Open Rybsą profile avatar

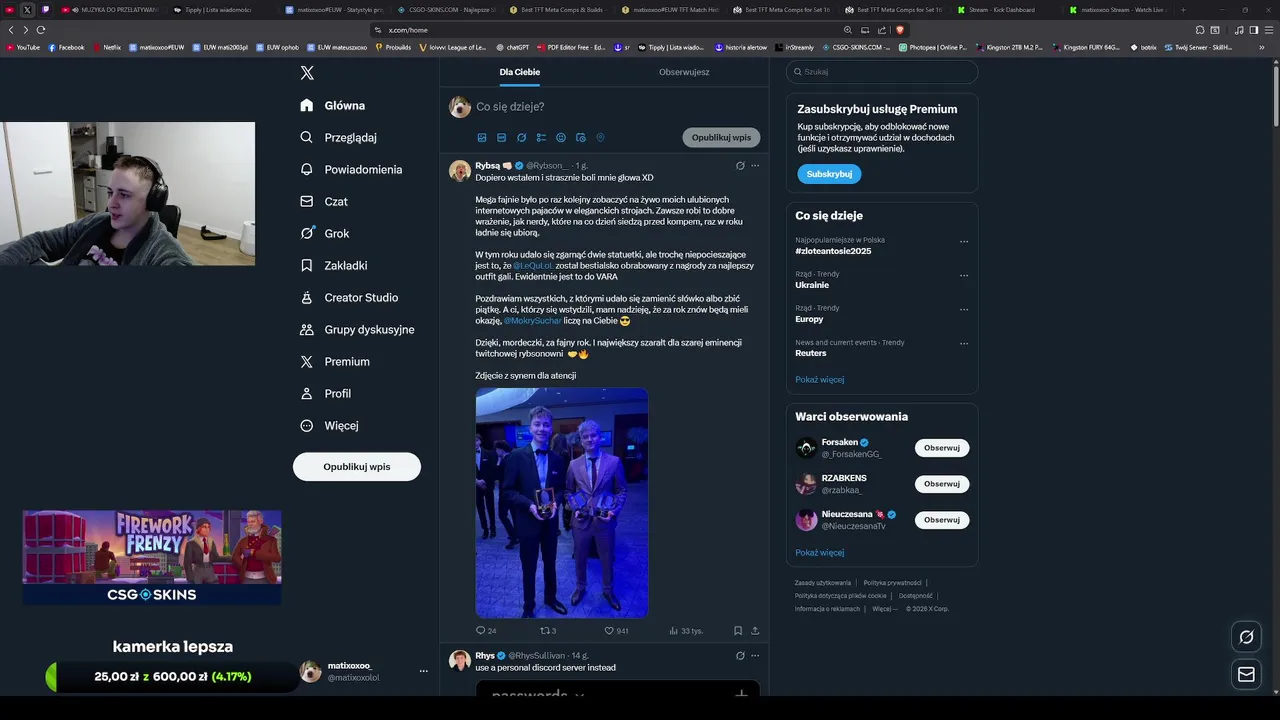point(460,171)
